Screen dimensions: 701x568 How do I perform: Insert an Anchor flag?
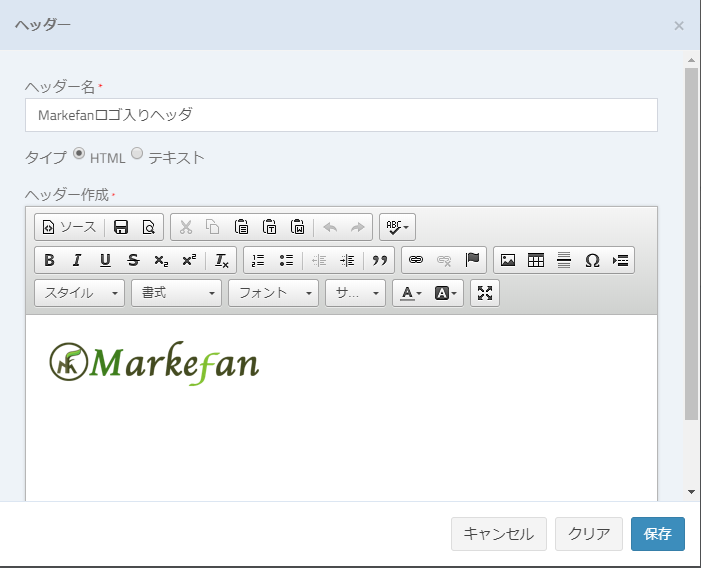pos(472,260)
